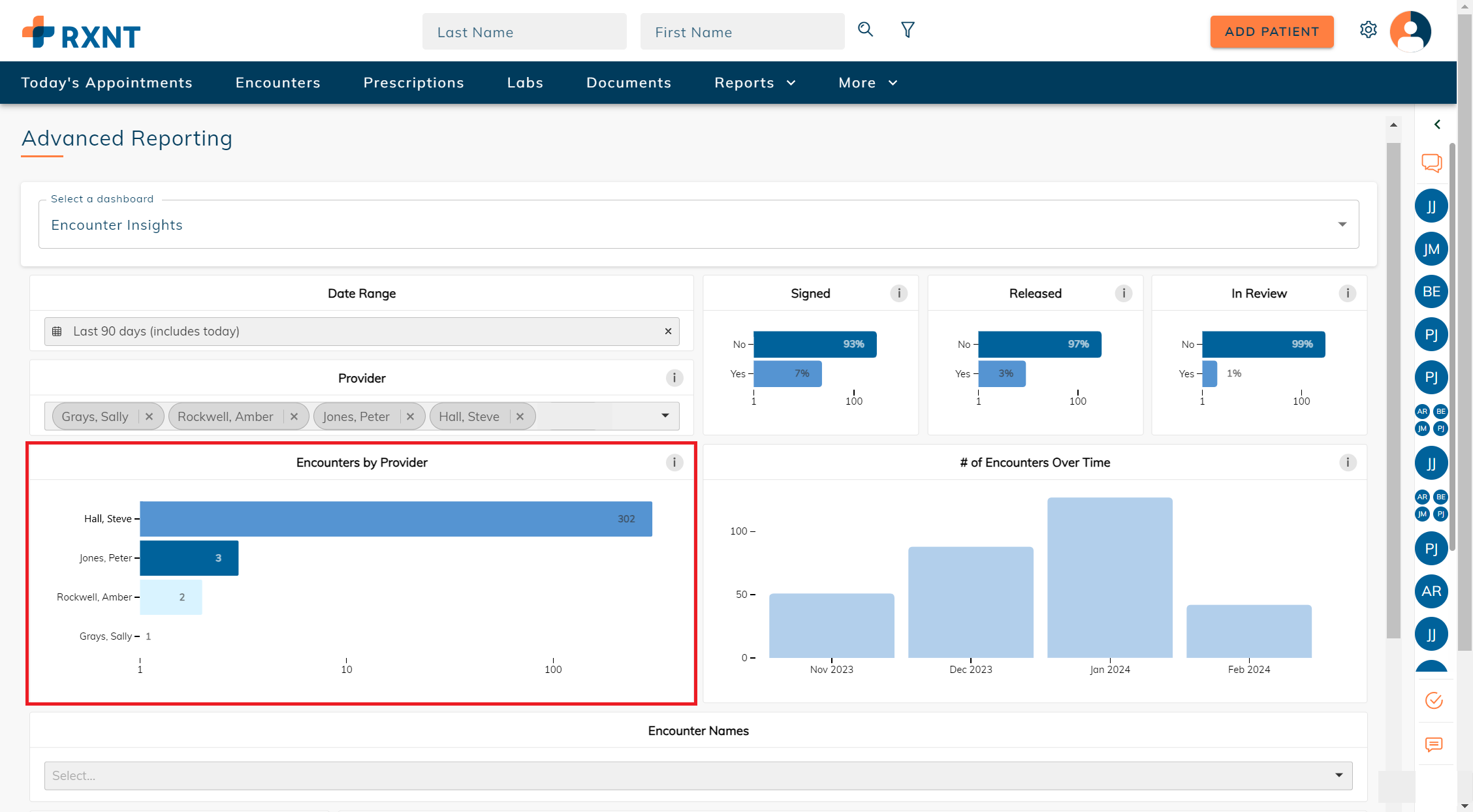Click the dashboard panel scroll up arrow
1473x812 pixels.
1393,125
